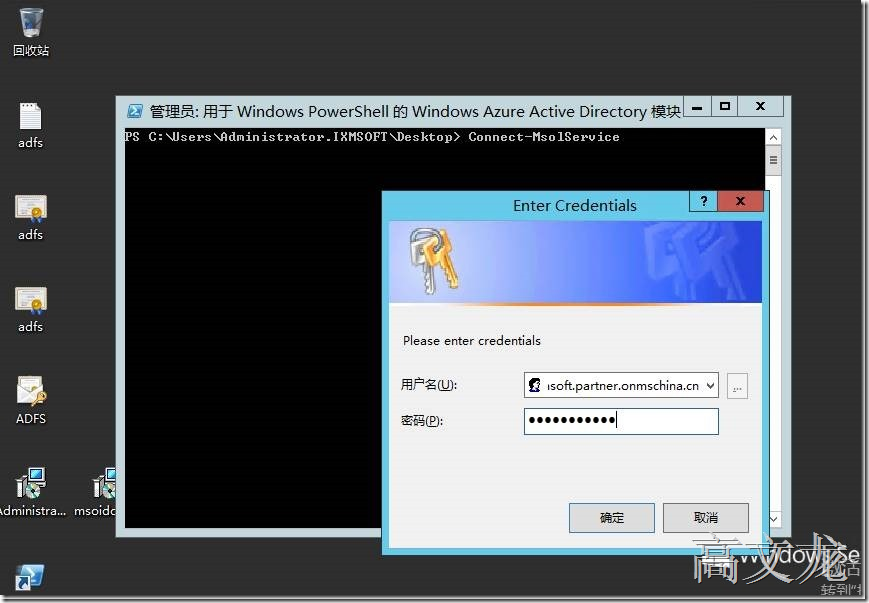Click the Connect-MsolService command text
The image size is (869, 603).
point(544,137)
